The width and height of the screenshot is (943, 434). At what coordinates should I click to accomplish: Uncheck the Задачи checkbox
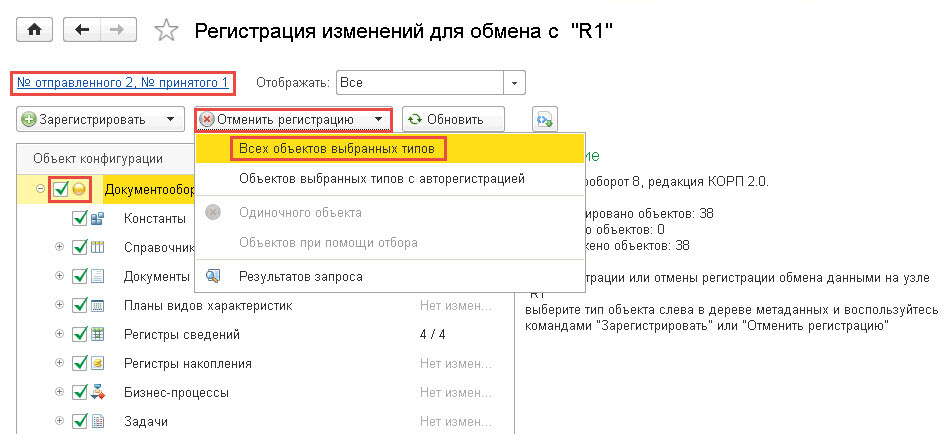pos(80,421)
